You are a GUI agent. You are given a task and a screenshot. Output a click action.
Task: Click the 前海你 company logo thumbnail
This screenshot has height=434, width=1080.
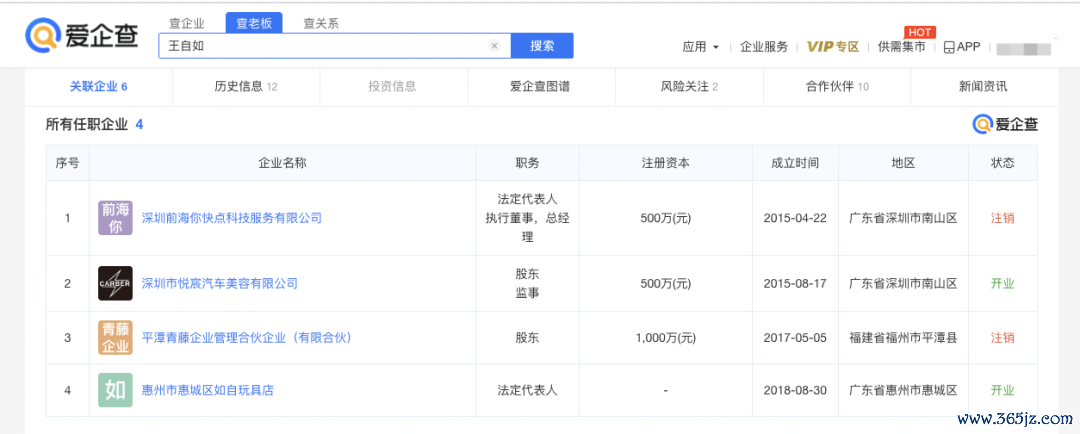(x=115, y=218)
